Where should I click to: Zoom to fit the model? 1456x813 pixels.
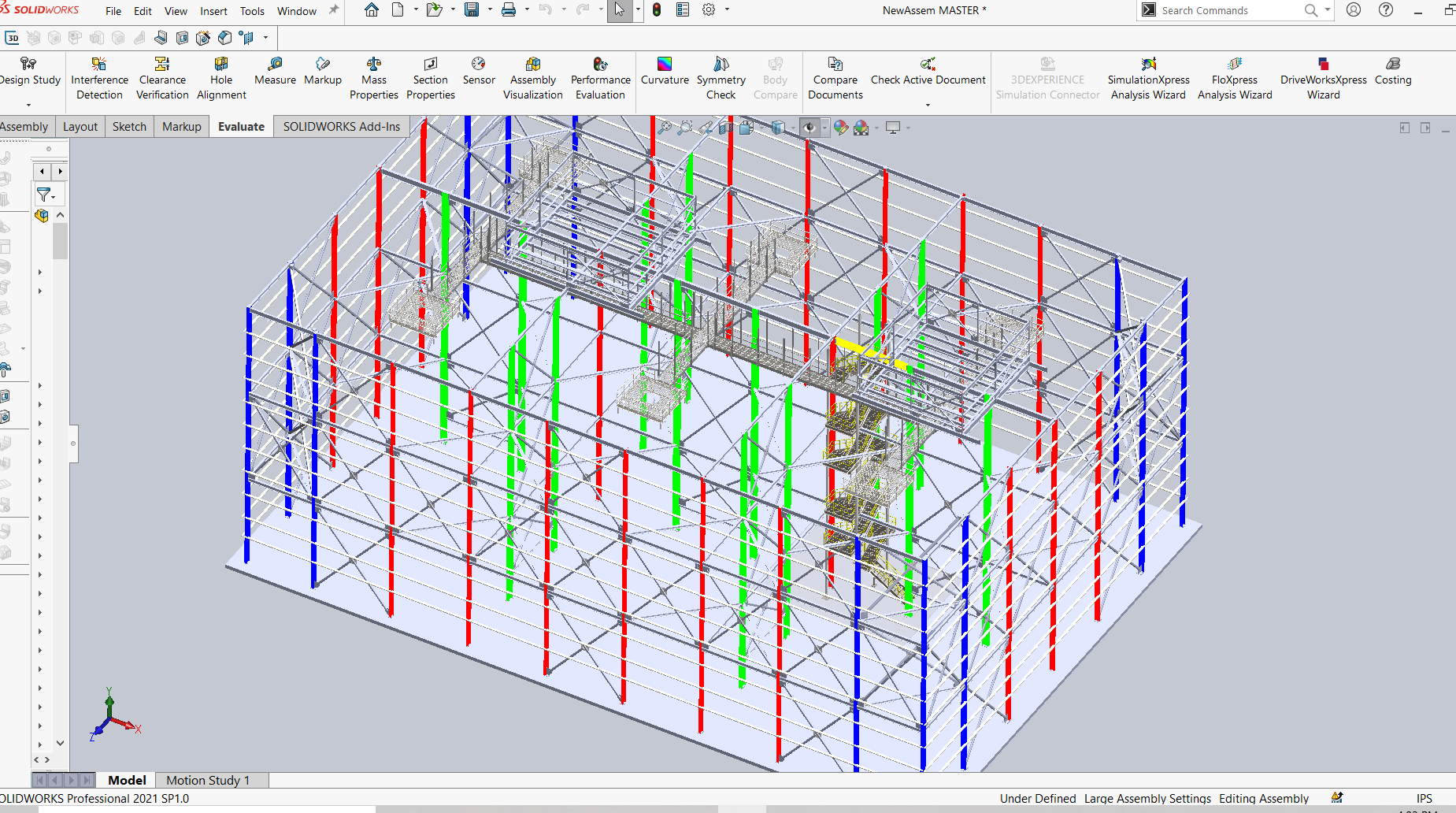(x=665, y=127)
